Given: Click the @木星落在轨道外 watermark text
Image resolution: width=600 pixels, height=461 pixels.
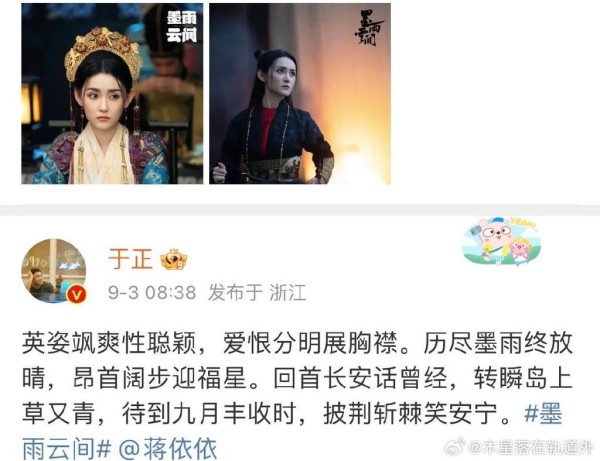Looking at the screenshot, I should pyautogui.click(x=531, y=447).
